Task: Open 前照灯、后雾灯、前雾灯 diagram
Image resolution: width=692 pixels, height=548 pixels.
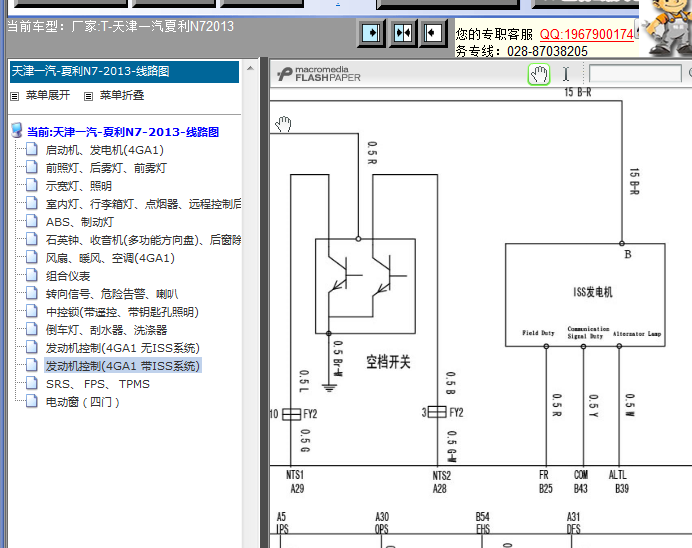Action: (106, 168)
